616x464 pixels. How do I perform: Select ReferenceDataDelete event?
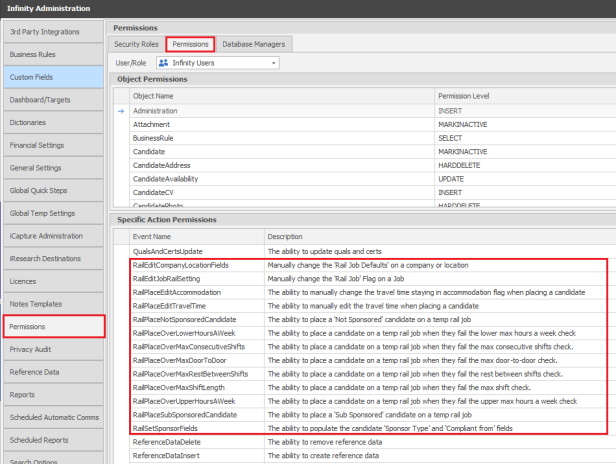tap(365, 442)
